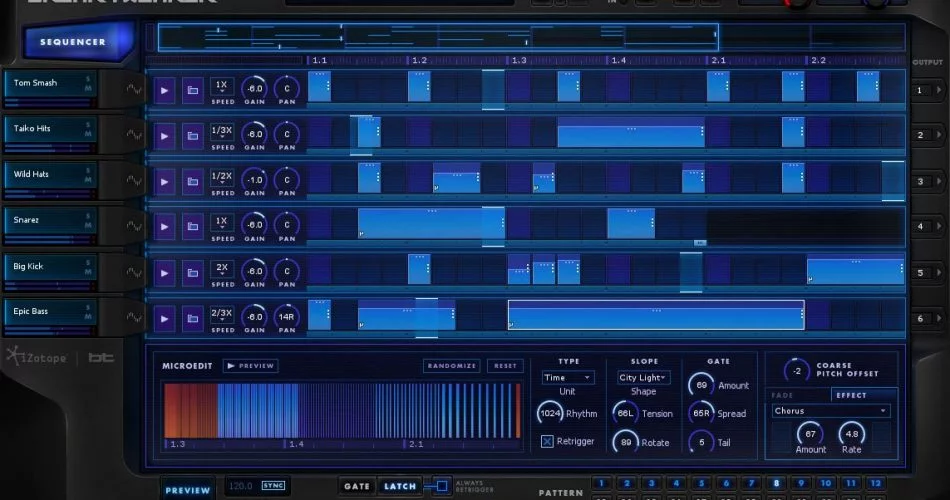Play the Tom Smash track preview
This screenshot has width=950, height=500.
(164, 90)
